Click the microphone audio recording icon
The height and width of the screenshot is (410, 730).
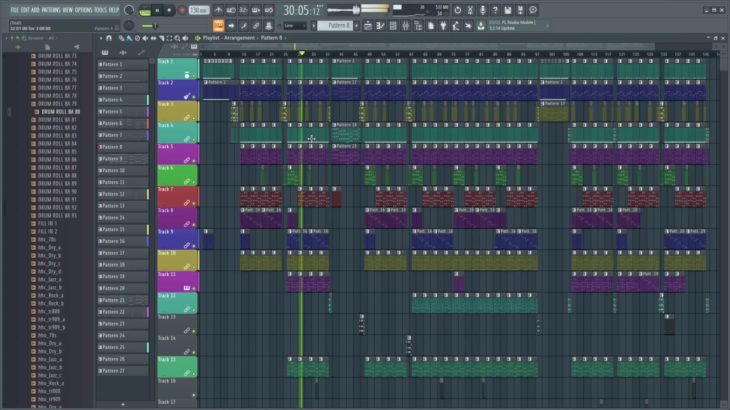[x=482, y=10]
